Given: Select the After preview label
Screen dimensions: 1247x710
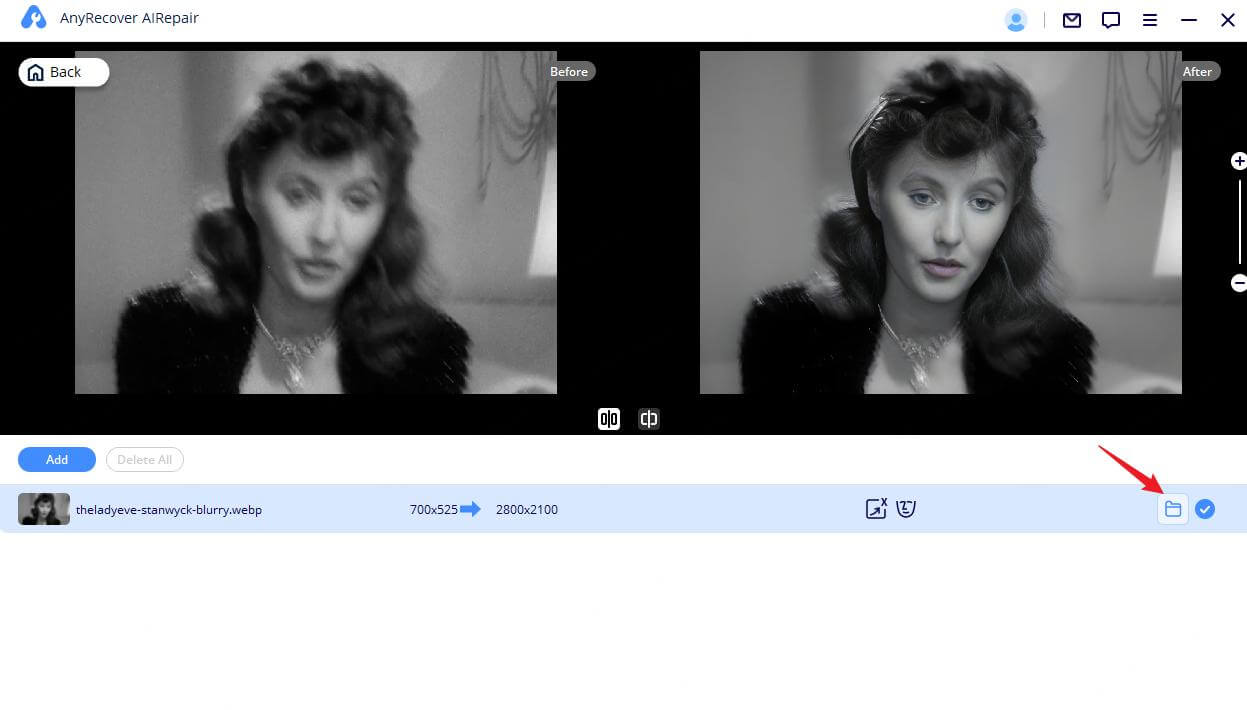Looking at the screenshot, I should 1198,71.
